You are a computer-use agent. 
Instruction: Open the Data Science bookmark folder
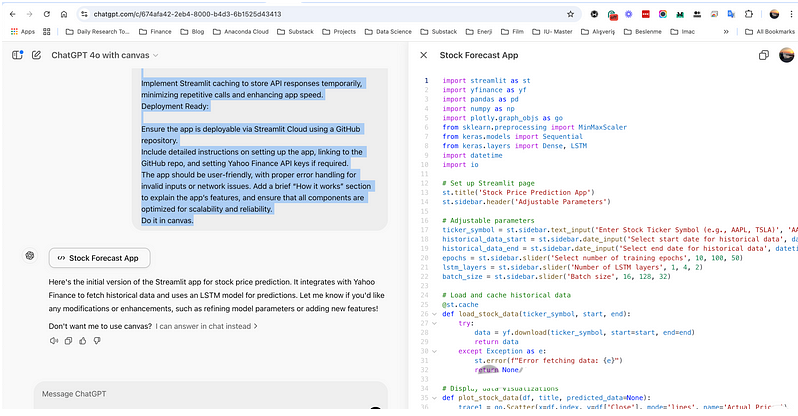tap(388, 32)
